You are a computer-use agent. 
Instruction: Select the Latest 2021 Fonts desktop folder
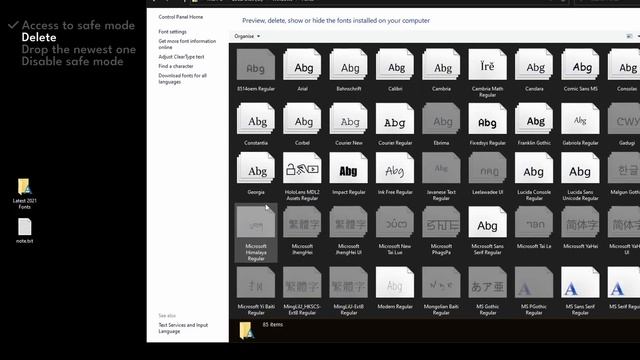tap(24, 193)
